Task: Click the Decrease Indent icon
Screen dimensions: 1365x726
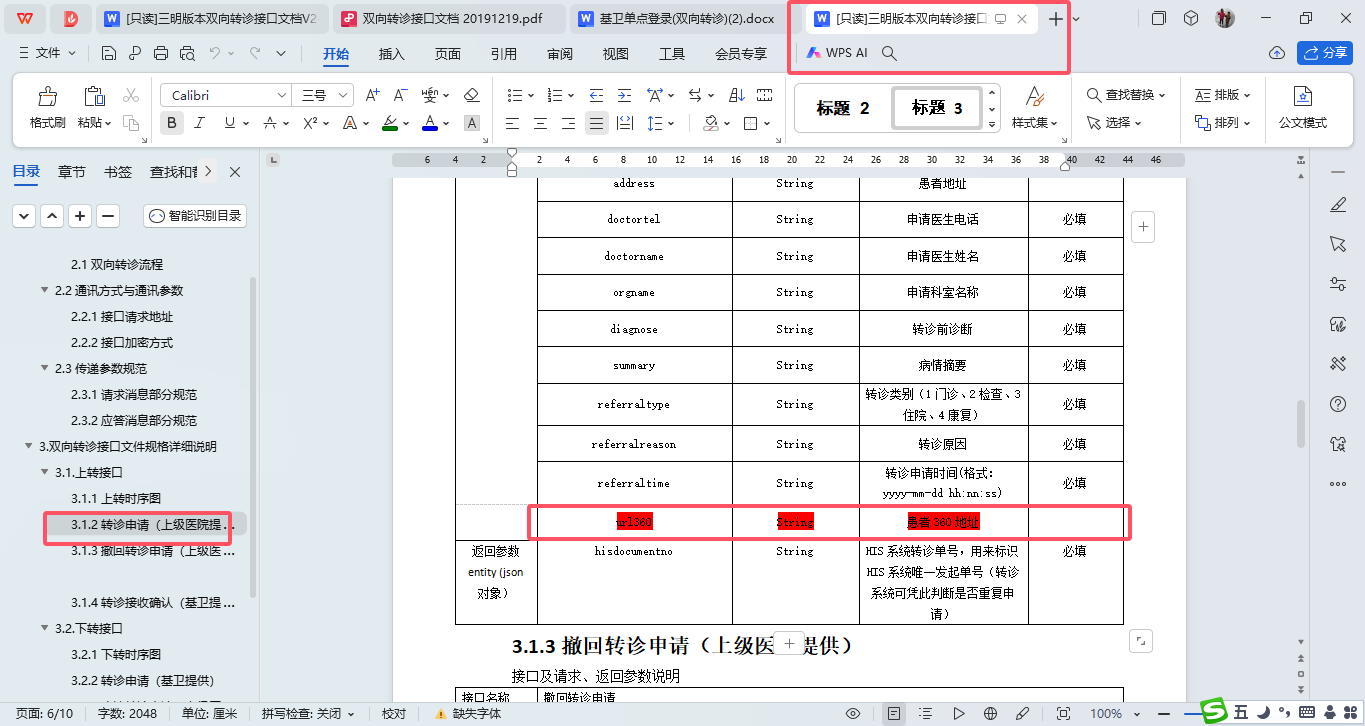Action: pyautogui.click(x=597, y=95)
